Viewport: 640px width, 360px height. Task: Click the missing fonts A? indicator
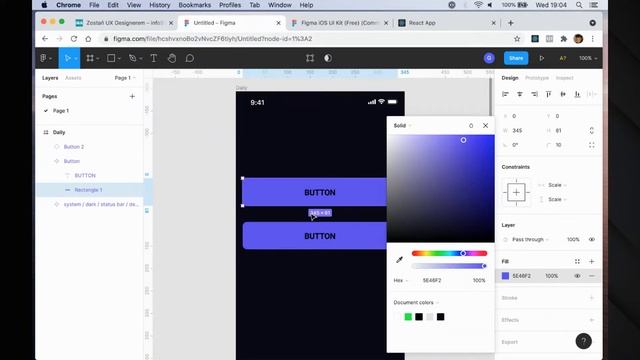coord(563,58)
